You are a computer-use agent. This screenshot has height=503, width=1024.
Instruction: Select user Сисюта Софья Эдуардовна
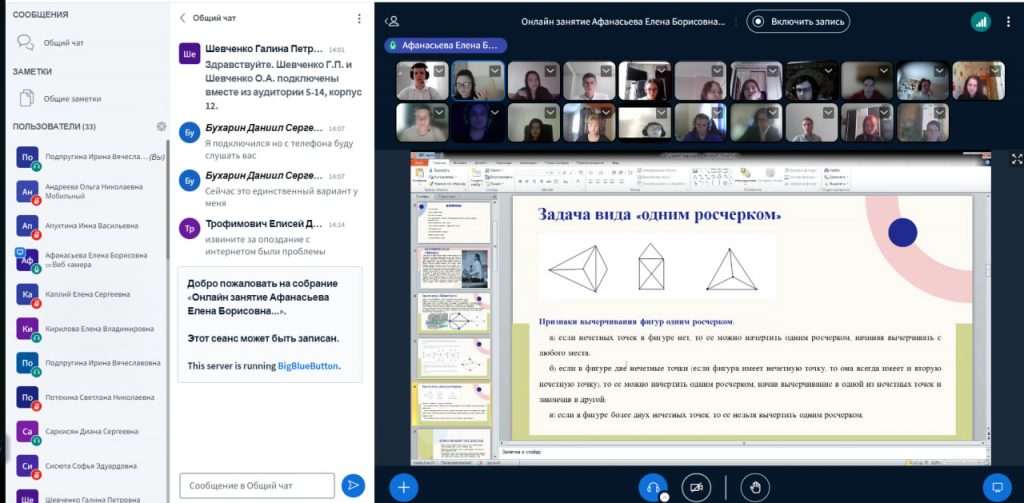click(89, 466)
